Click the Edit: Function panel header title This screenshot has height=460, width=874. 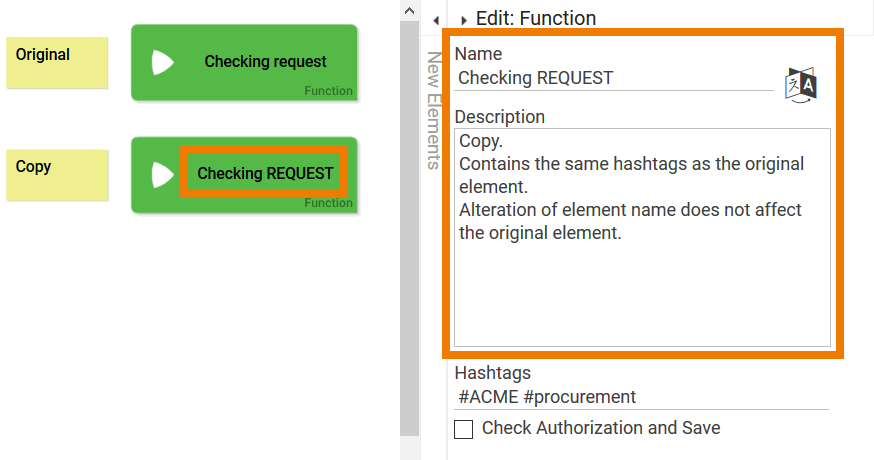pyautogui.click(x=536, y=18)
